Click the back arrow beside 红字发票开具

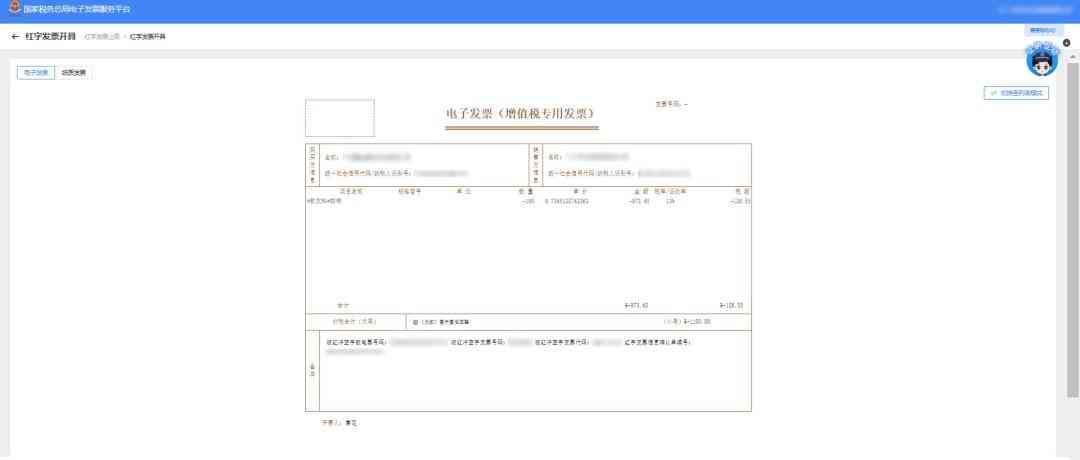tap(15, 36)
